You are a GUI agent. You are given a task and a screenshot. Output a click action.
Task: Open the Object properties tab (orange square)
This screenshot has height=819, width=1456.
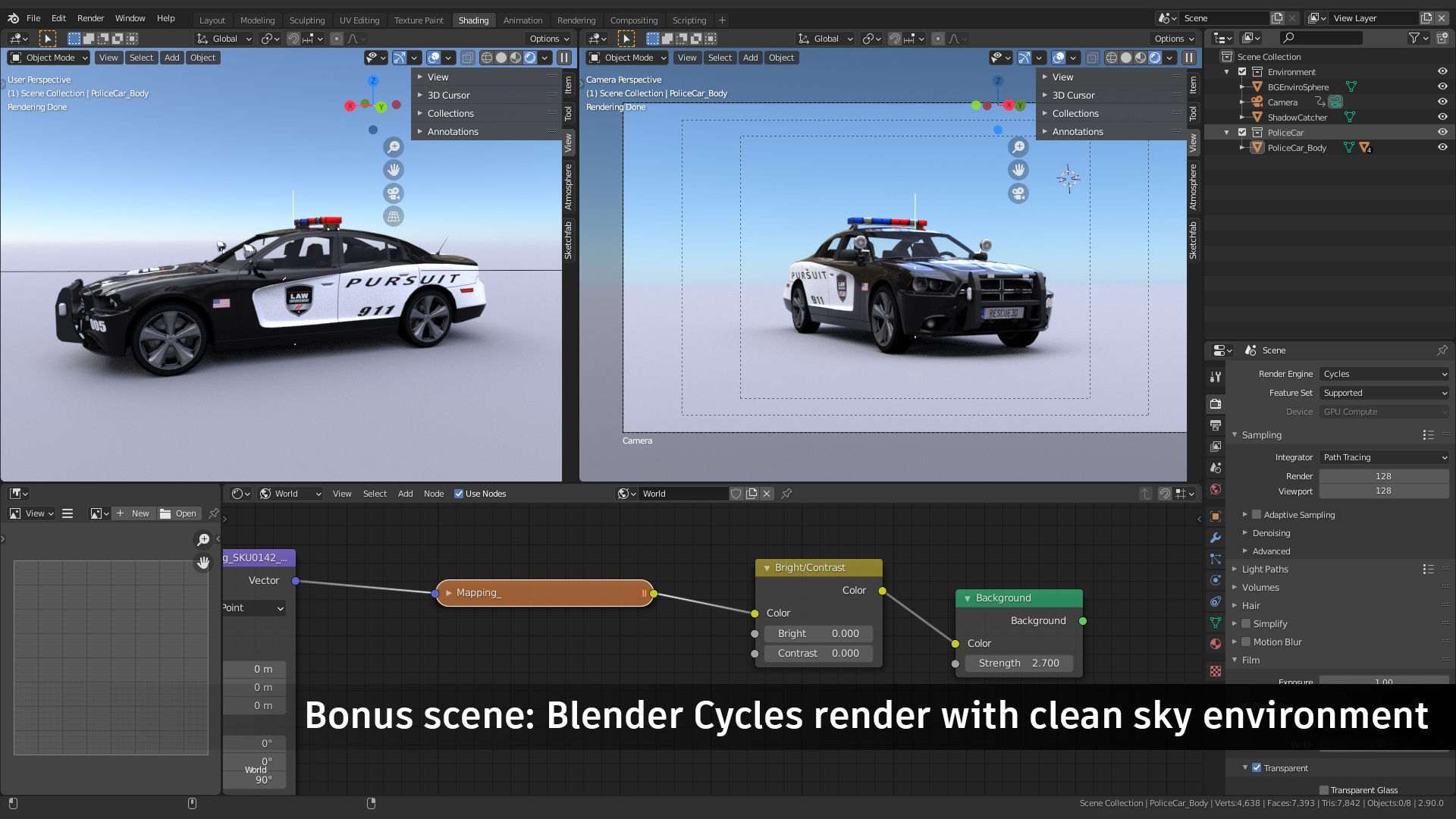coord(1216,516)
